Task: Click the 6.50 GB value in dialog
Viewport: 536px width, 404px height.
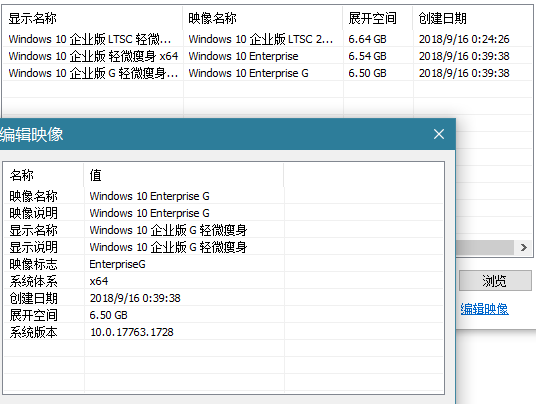Action: 108,315
